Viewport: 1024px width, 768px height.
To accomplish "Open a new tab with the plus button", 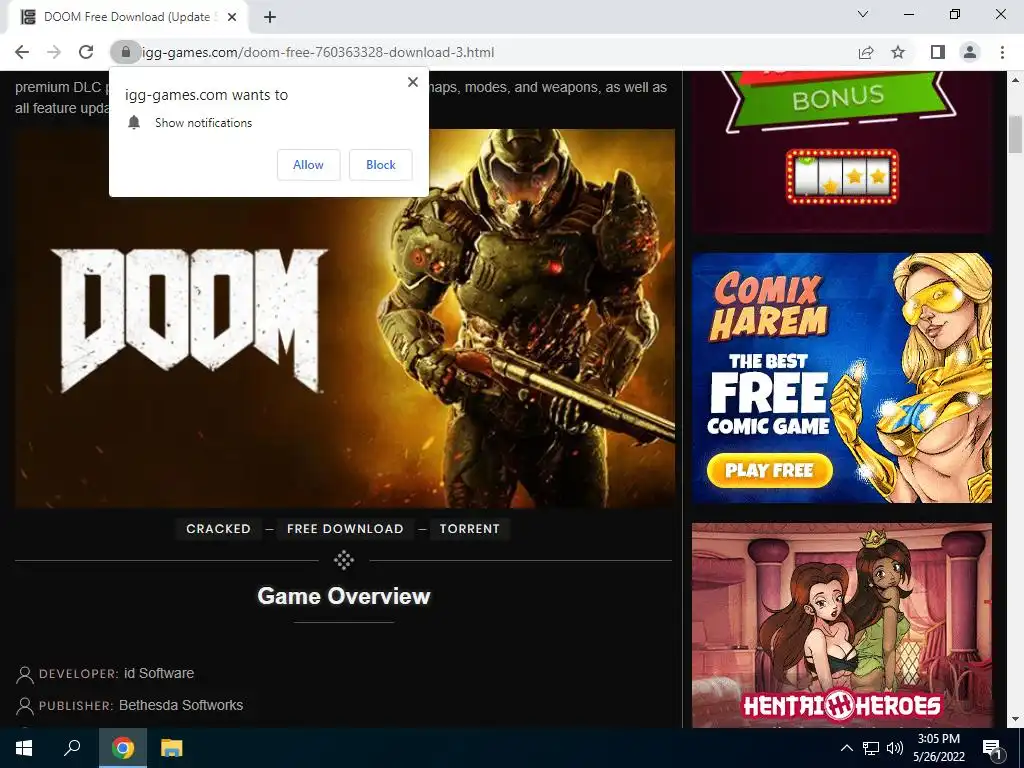I will coord(270,17).
